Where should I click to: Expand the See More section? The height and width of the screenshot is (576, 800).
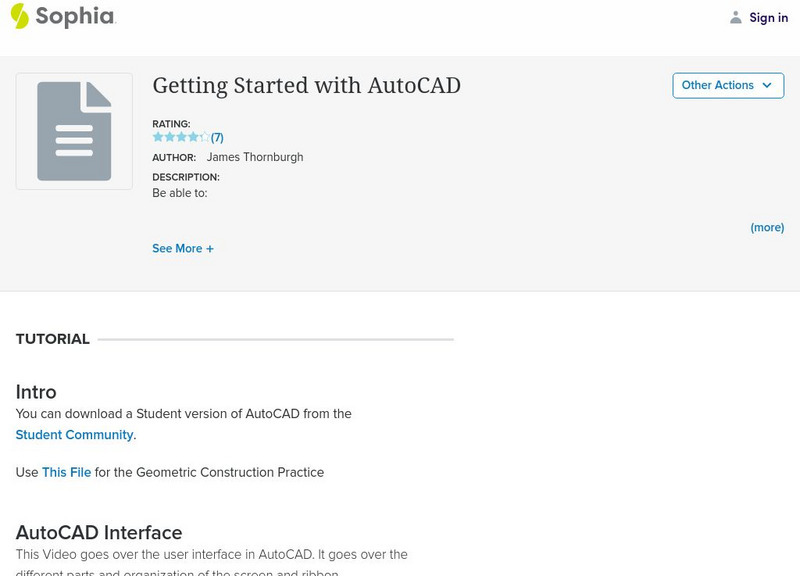click(x=183, y=248)
